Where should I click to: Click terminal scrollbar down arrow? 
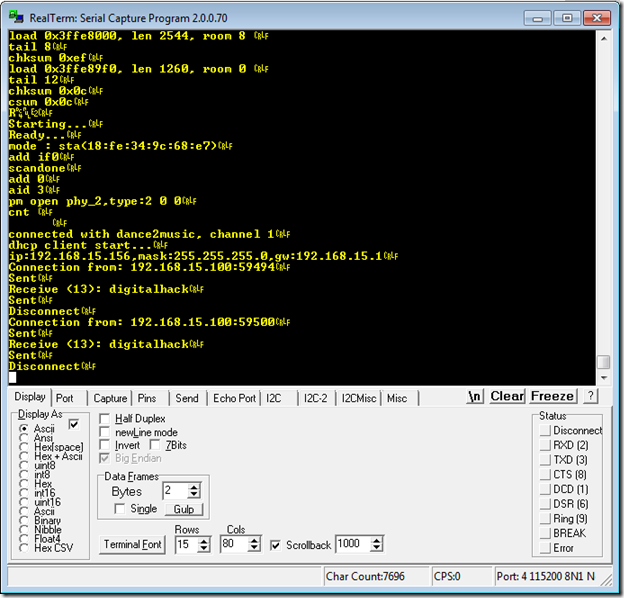click(604, 377)
